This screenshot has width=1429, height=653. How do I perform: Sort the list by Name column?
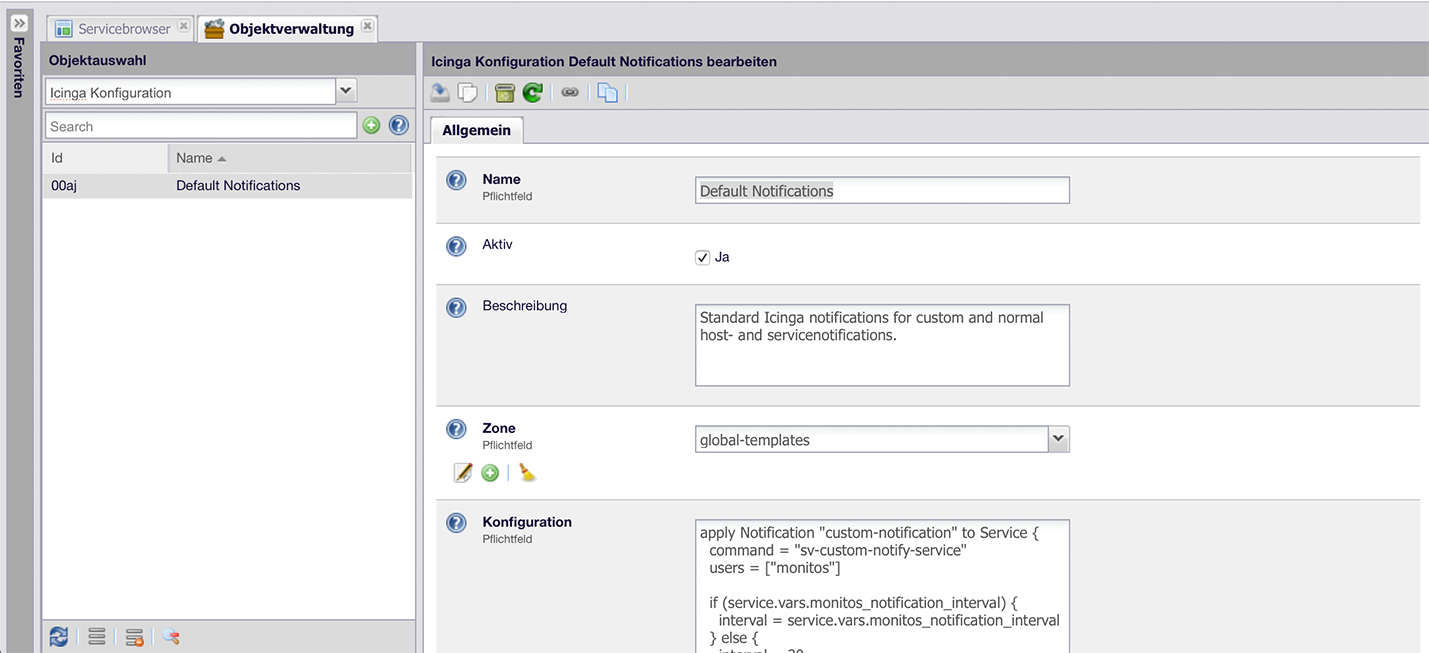(x=290, y=158)
